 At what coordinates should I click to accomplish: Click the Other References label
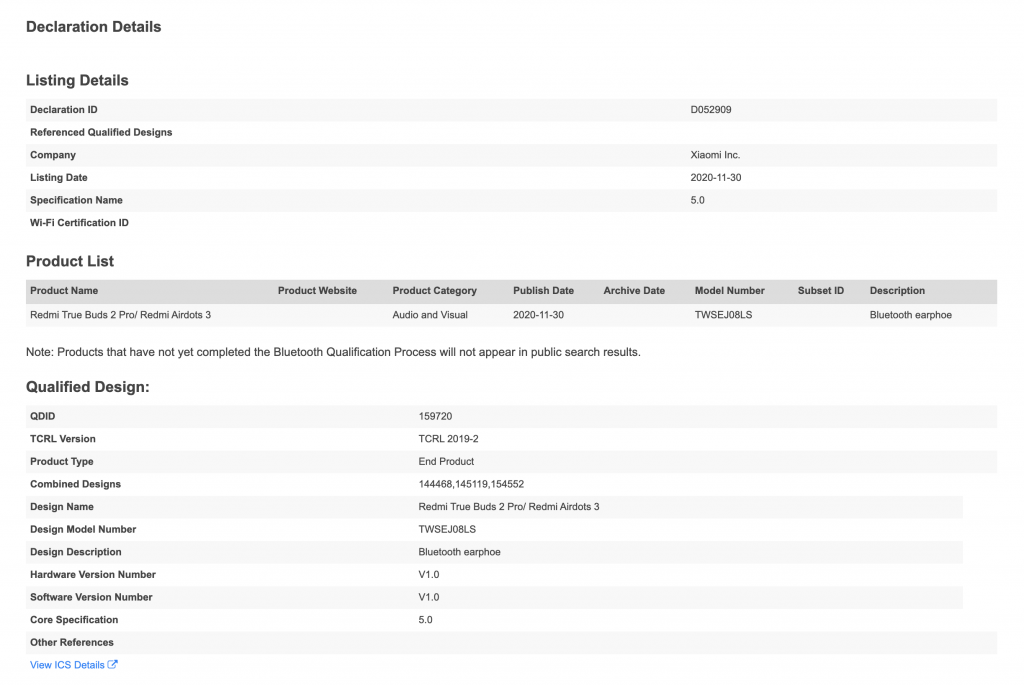[72, 642]
